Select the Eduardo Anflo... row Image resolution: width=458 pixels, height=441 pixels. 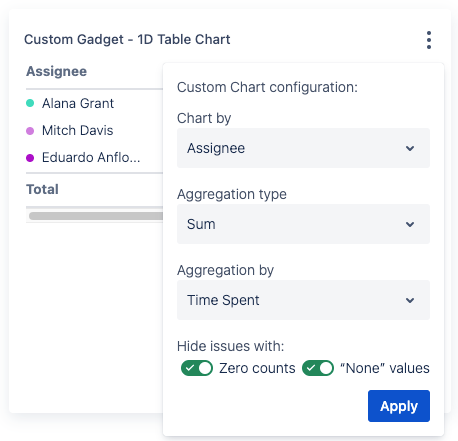(94, 157)
